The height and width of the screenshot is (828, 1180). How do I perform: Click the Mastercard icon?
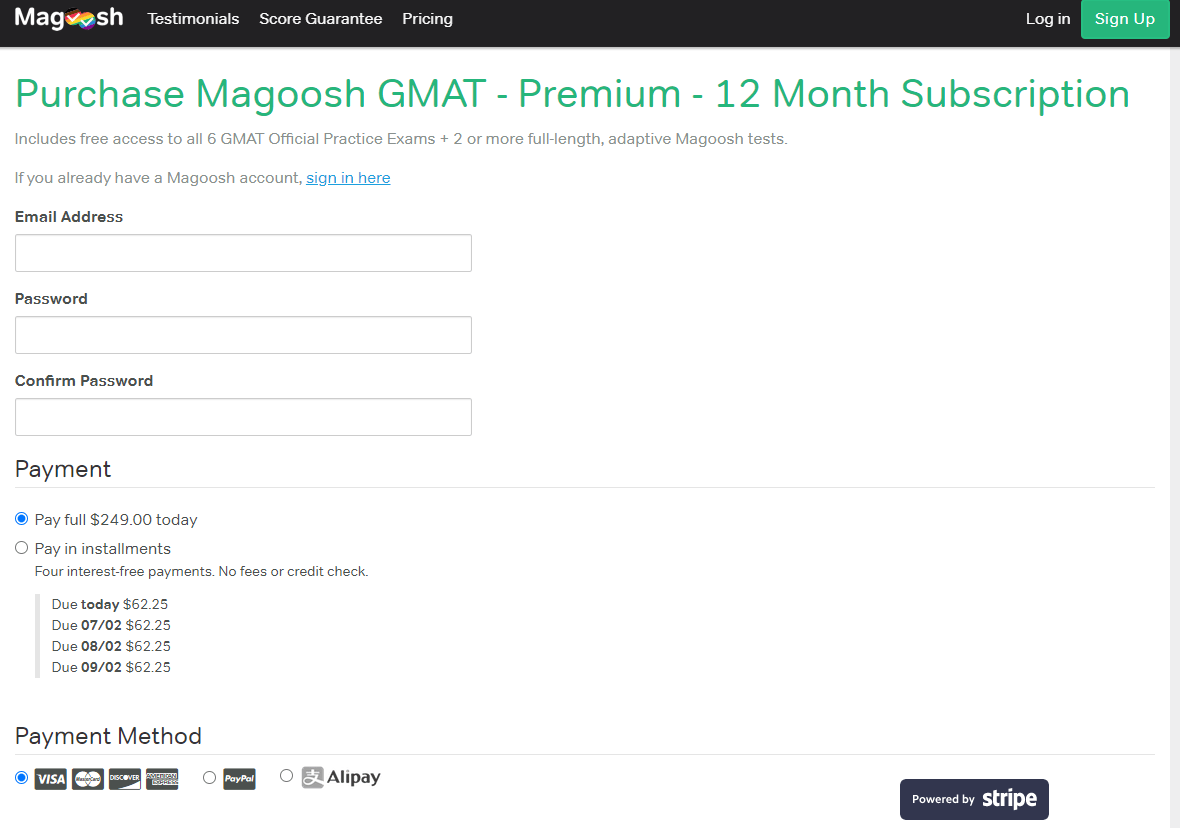tap(87, 778)
